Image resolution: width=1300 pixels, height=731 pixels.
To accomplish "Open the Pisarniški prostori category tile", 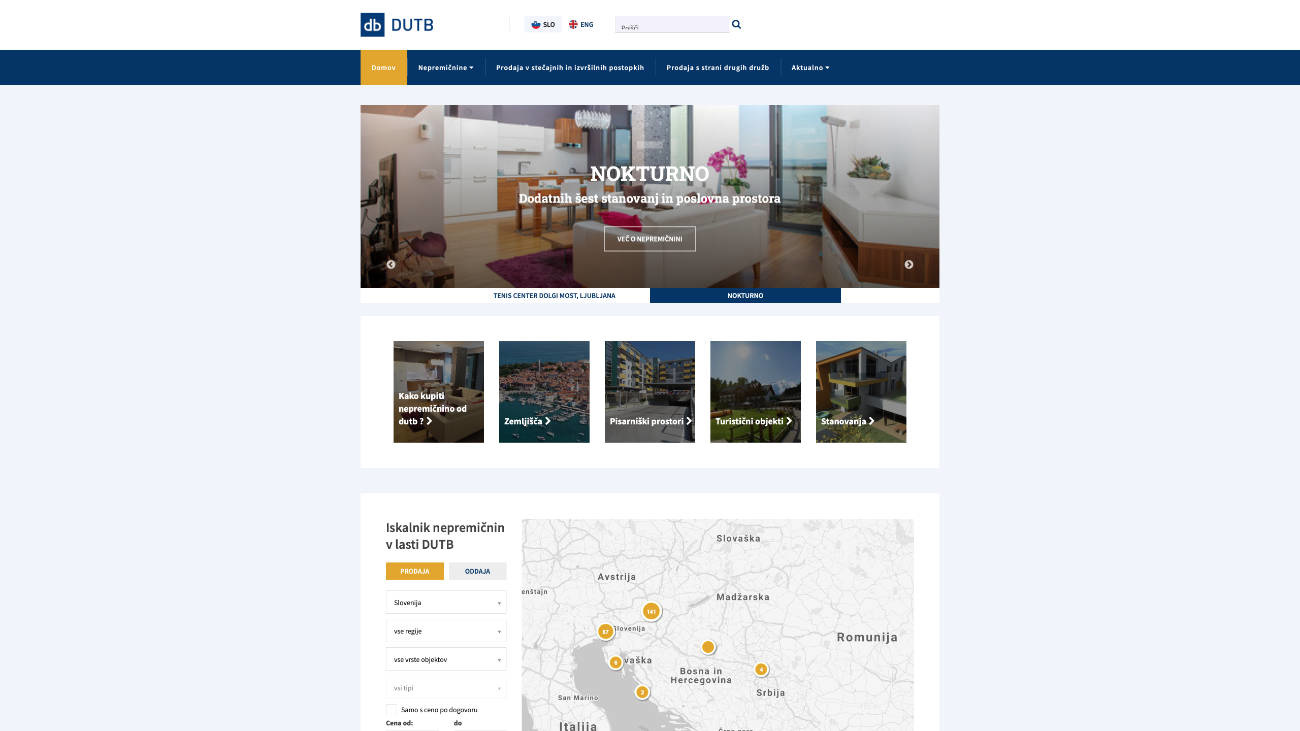I will tap(650, 392).
